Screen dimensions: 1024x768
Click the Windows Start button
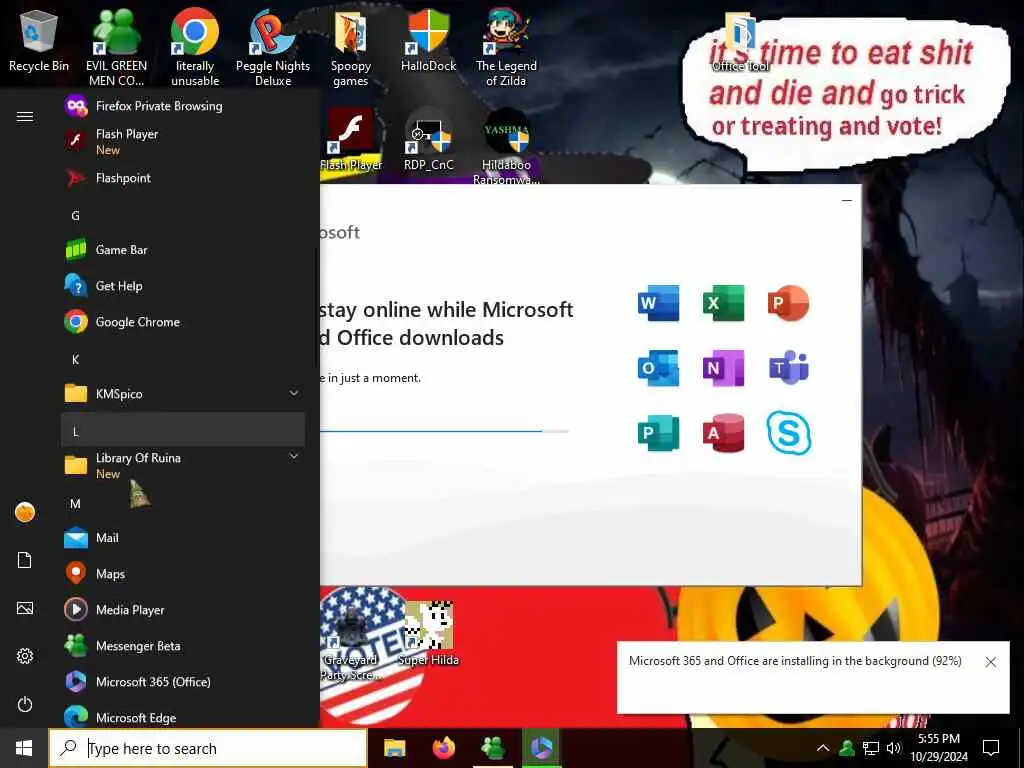[24, 748]
